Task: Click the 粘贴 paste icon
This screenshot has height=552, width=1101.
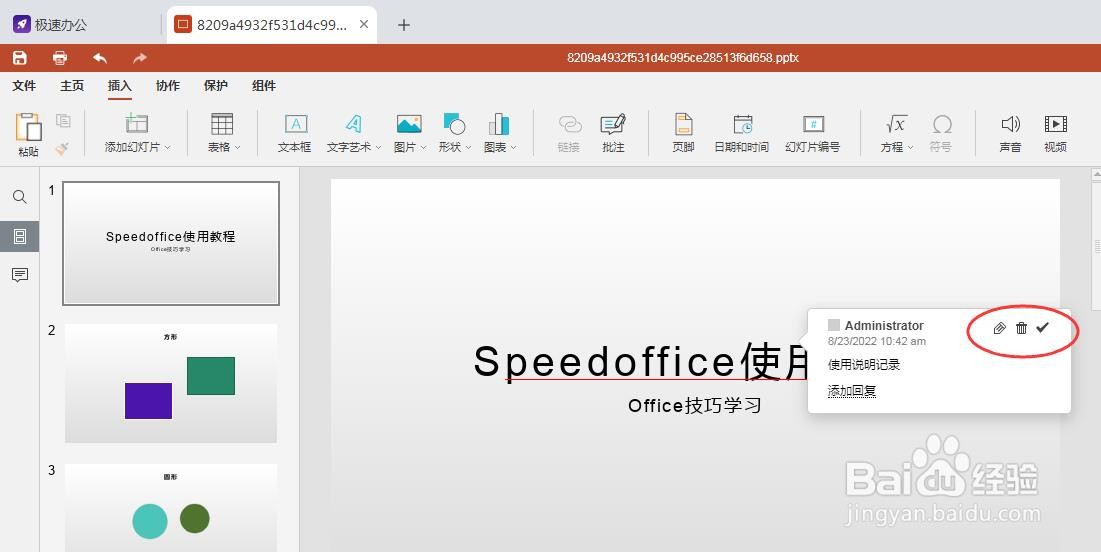Action: coord(29,127)
